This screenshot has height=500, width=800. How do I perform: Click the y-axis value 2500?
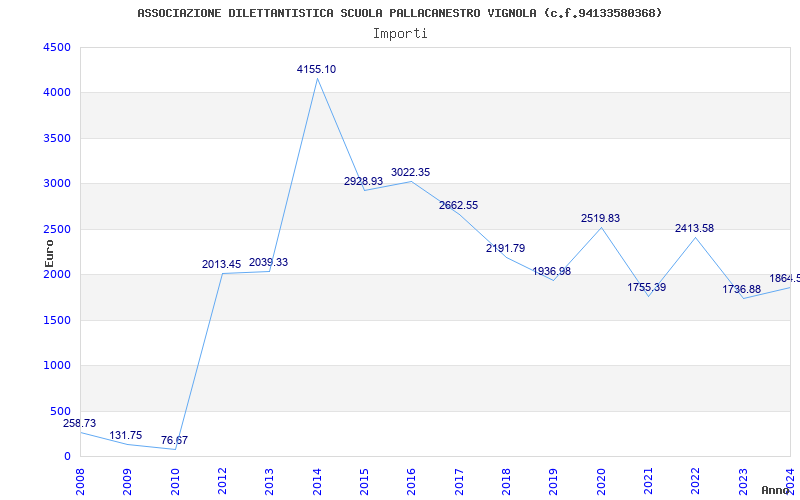click(x=57, y=230)
